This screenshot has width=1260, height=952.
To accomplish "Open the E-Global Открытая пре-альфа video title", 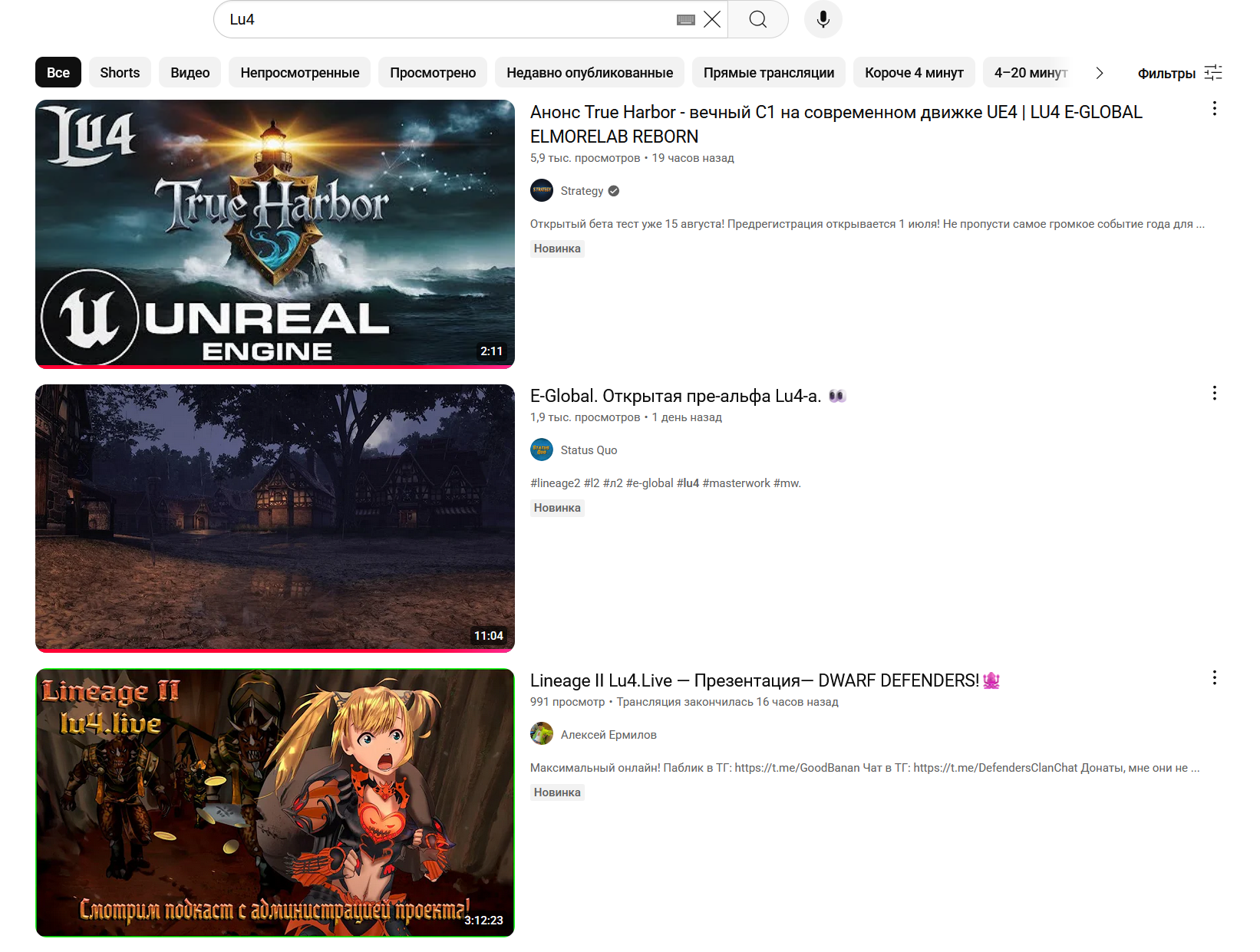I will click(688, 396).
